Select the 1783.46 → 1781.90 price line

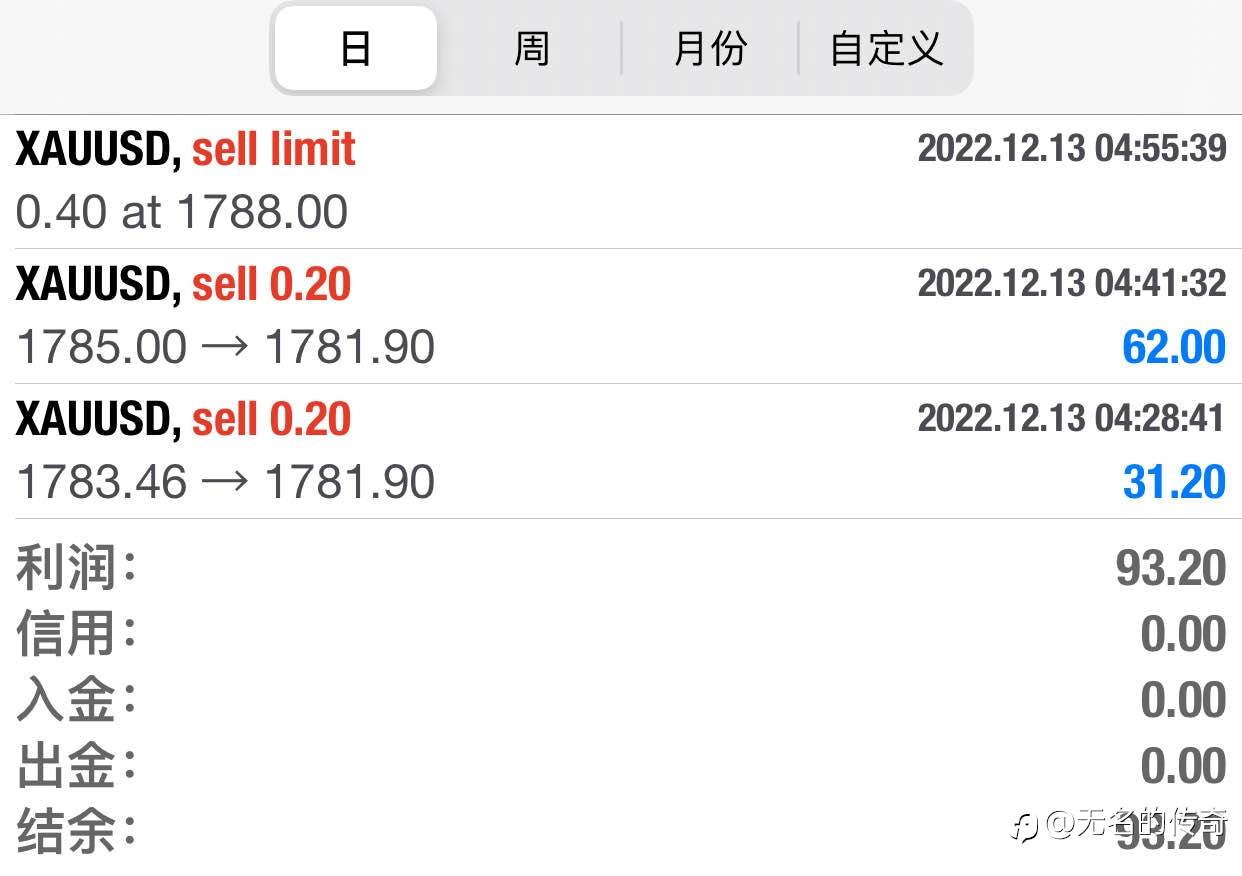(226, 482)
